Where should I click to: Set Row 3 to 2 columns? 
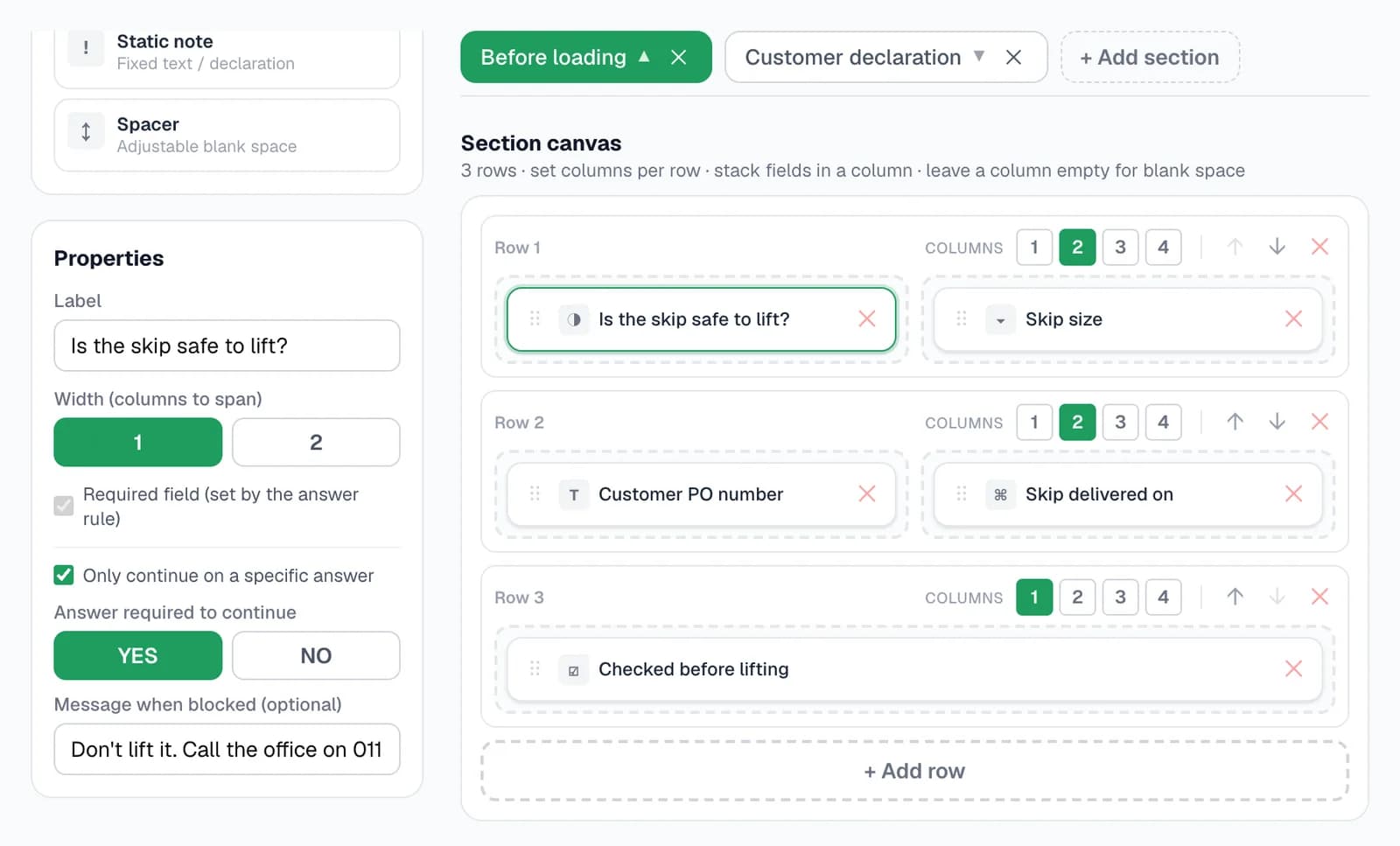1077,597
